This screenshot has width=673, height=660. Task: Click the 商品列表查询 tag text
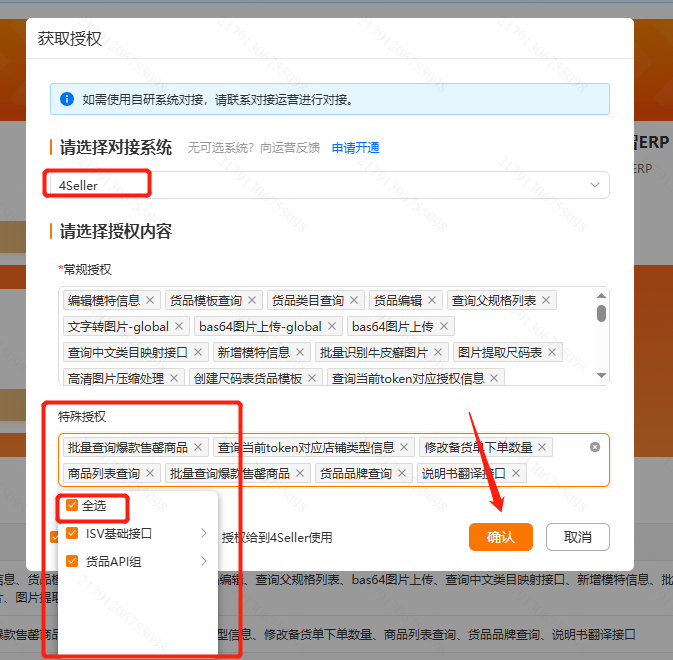tap(104, 473)
